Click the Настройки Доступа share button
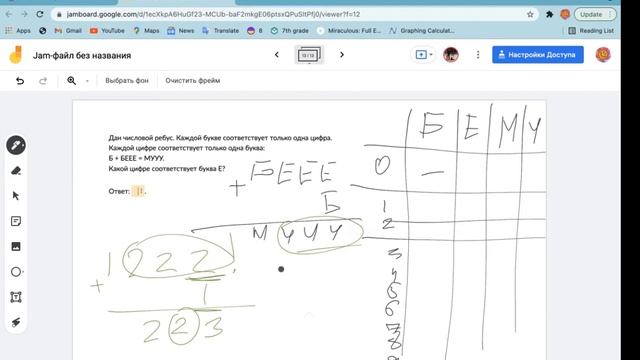Viewport: 640px width, 360px height. (x=538, y=55)
